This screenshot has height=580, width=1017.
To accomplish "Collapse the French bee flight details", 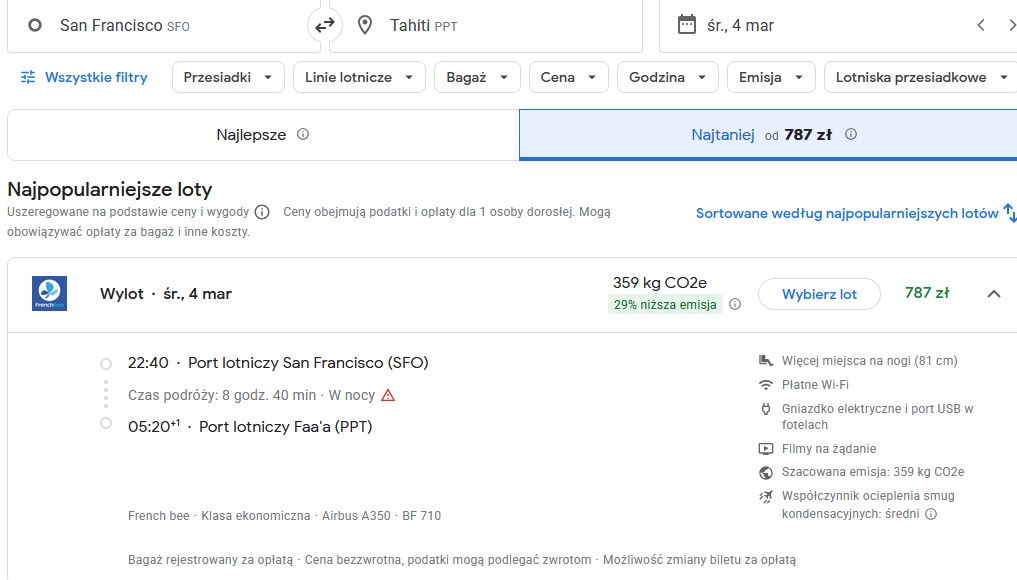I will [994, 294].
